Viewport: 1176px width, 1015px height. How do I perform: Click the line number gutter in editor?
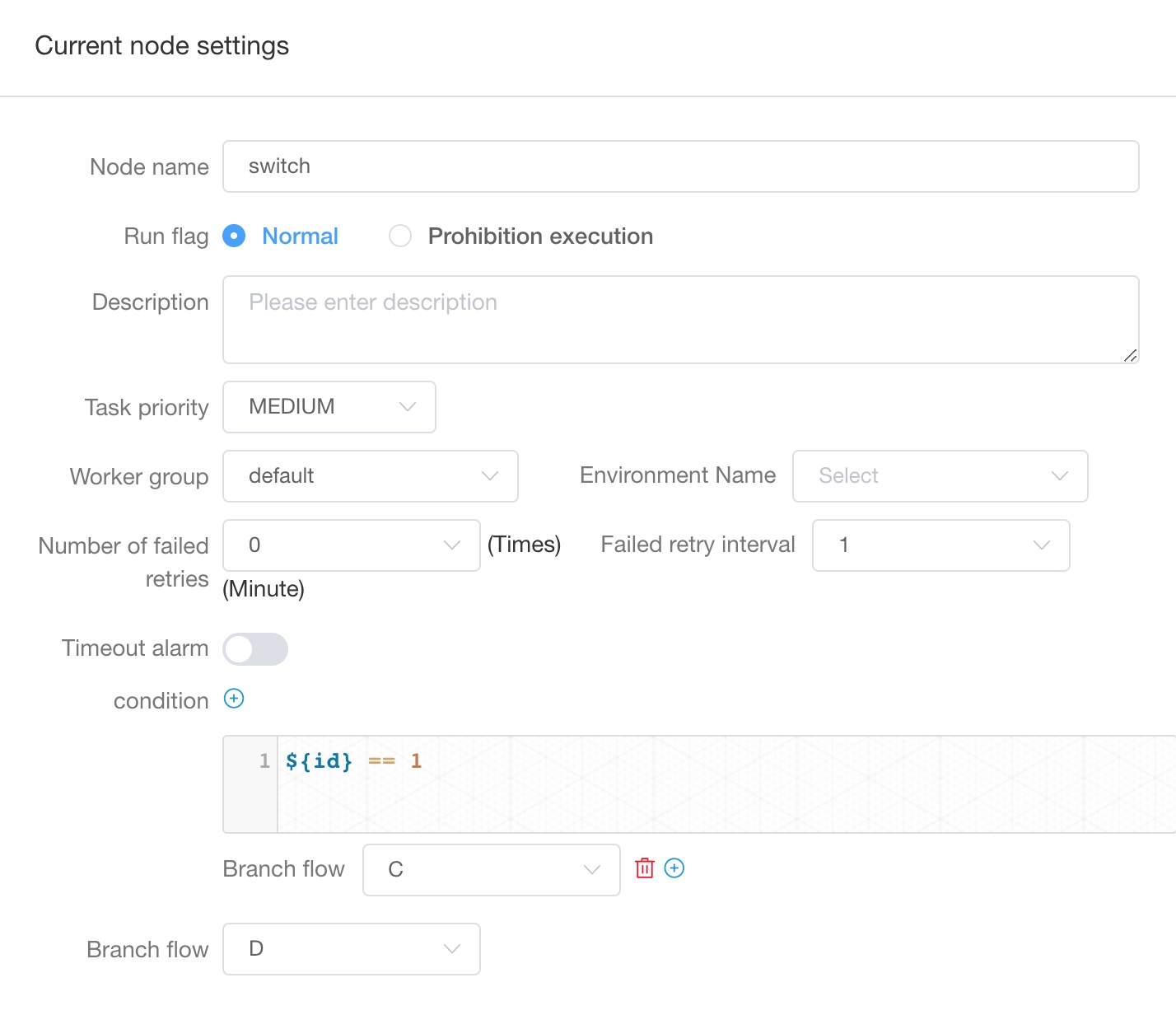pos(251,783)
